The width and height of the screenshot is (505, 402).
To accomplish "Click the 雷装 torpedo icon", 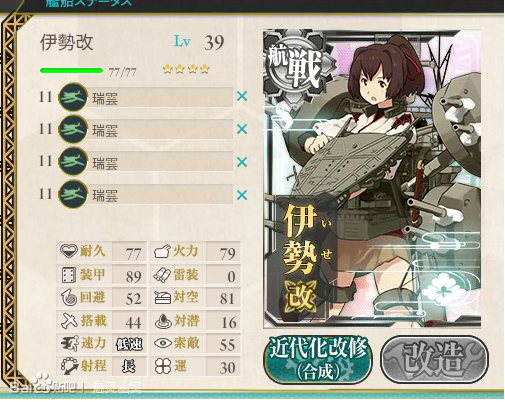I will 162,275.
